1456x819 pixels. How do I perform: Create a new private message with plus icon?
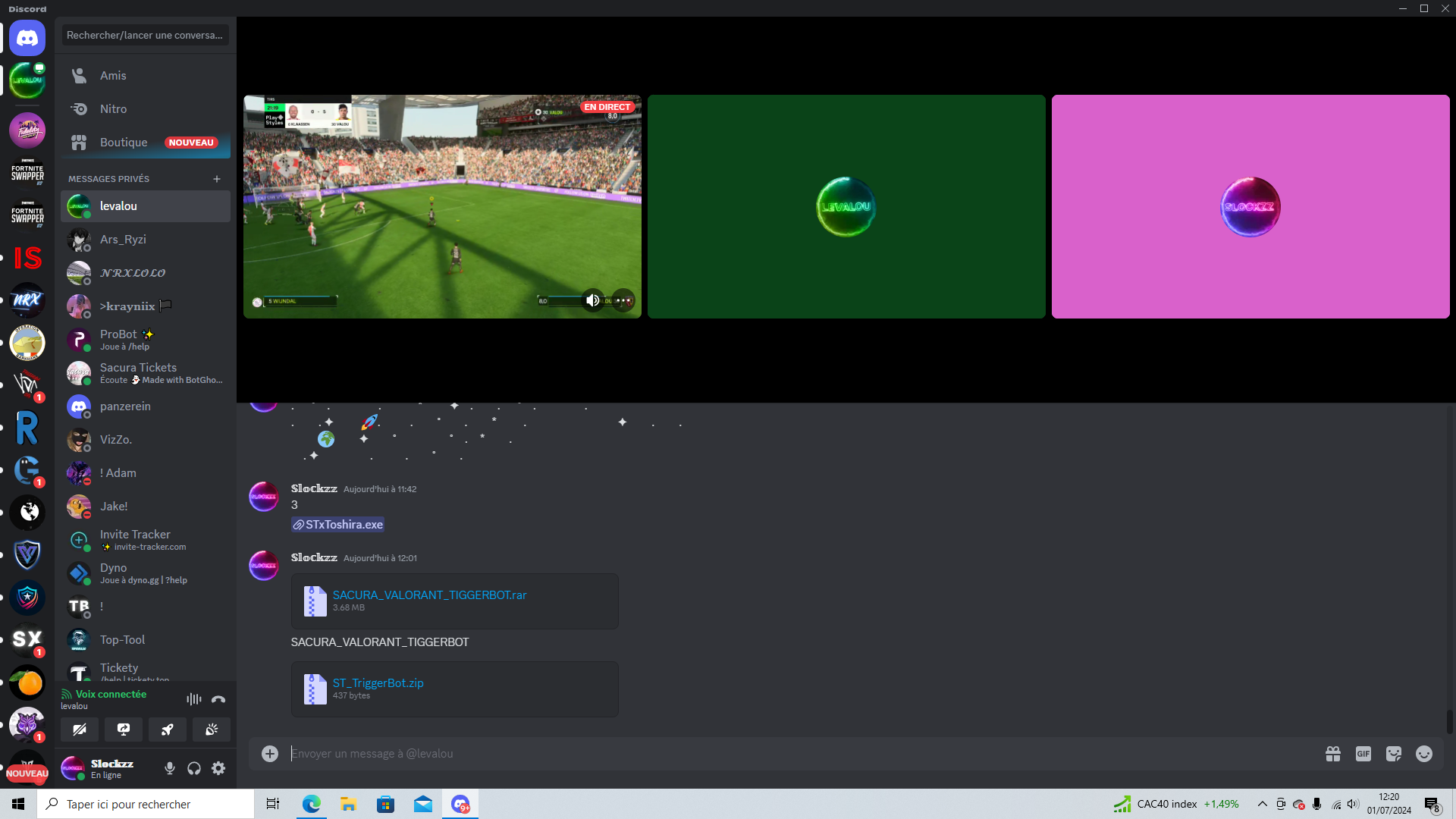pos(217,179)
